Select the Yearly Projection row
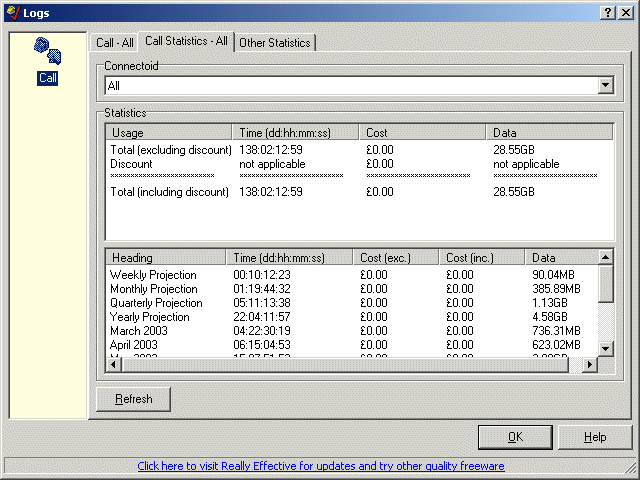The image size is (640, 480). [x=352, y=317]
